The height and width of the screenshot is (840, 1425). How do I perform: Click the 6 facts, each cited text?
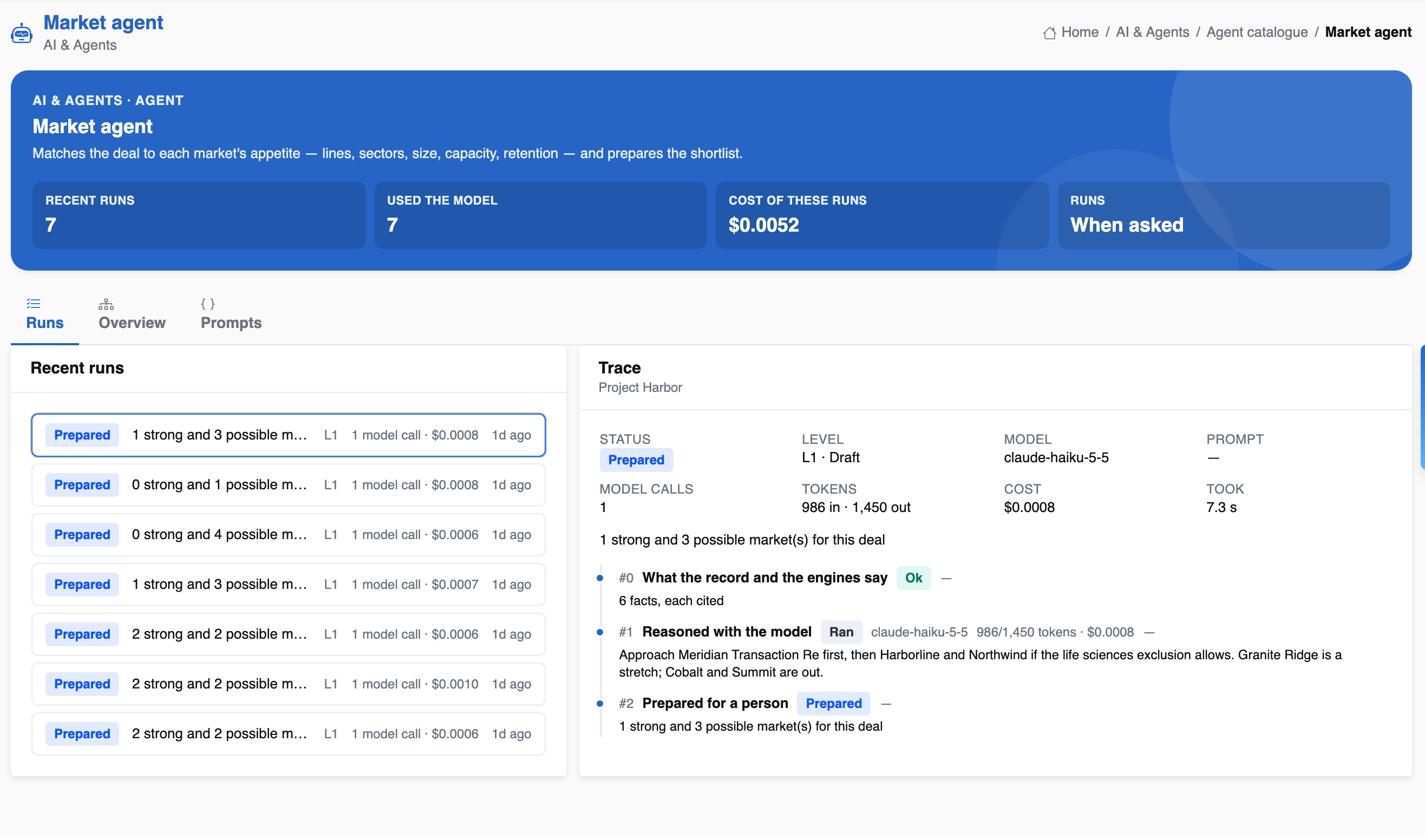point(671,601)
